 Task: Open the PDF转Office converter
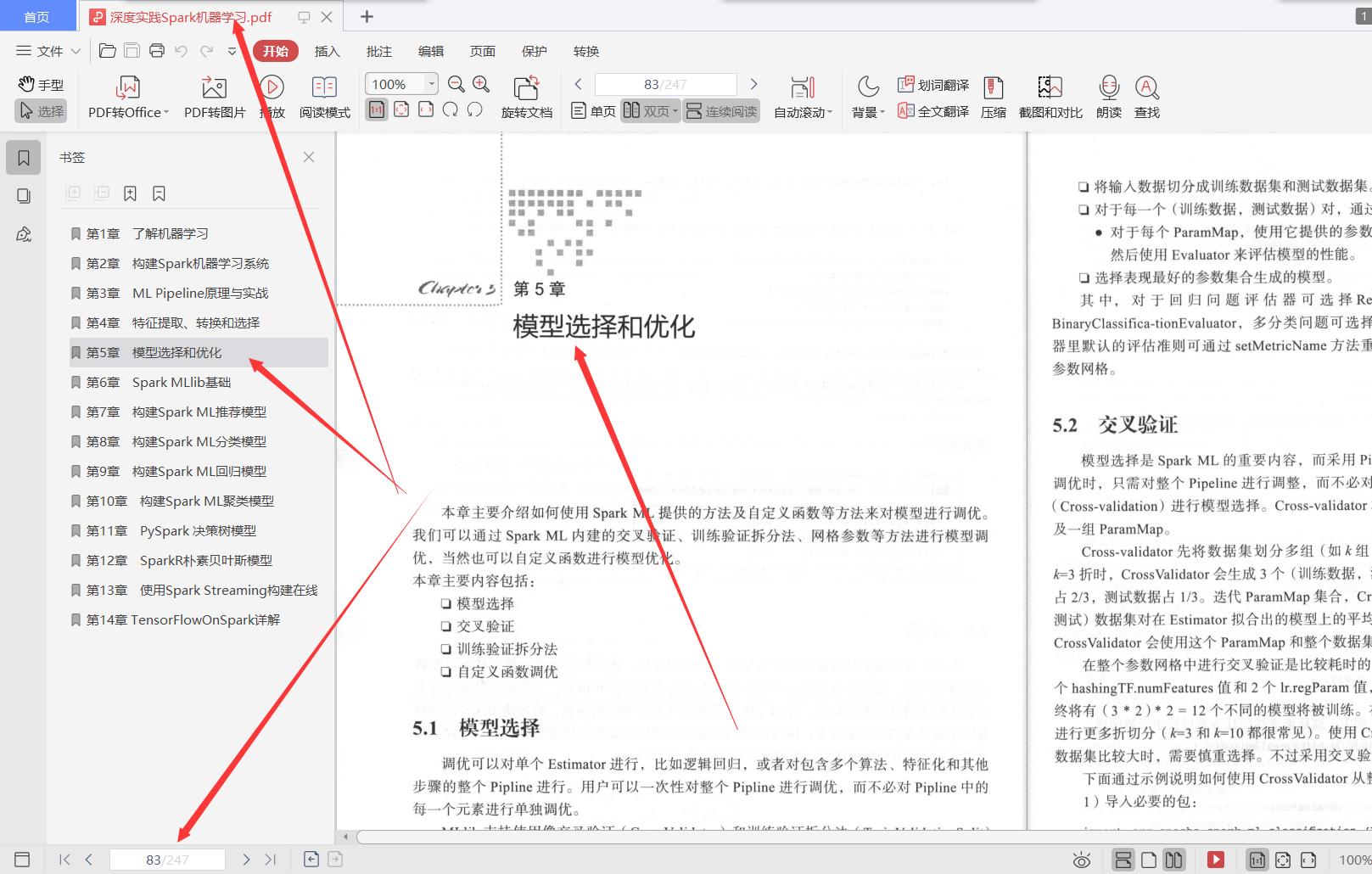click(128, 97)
